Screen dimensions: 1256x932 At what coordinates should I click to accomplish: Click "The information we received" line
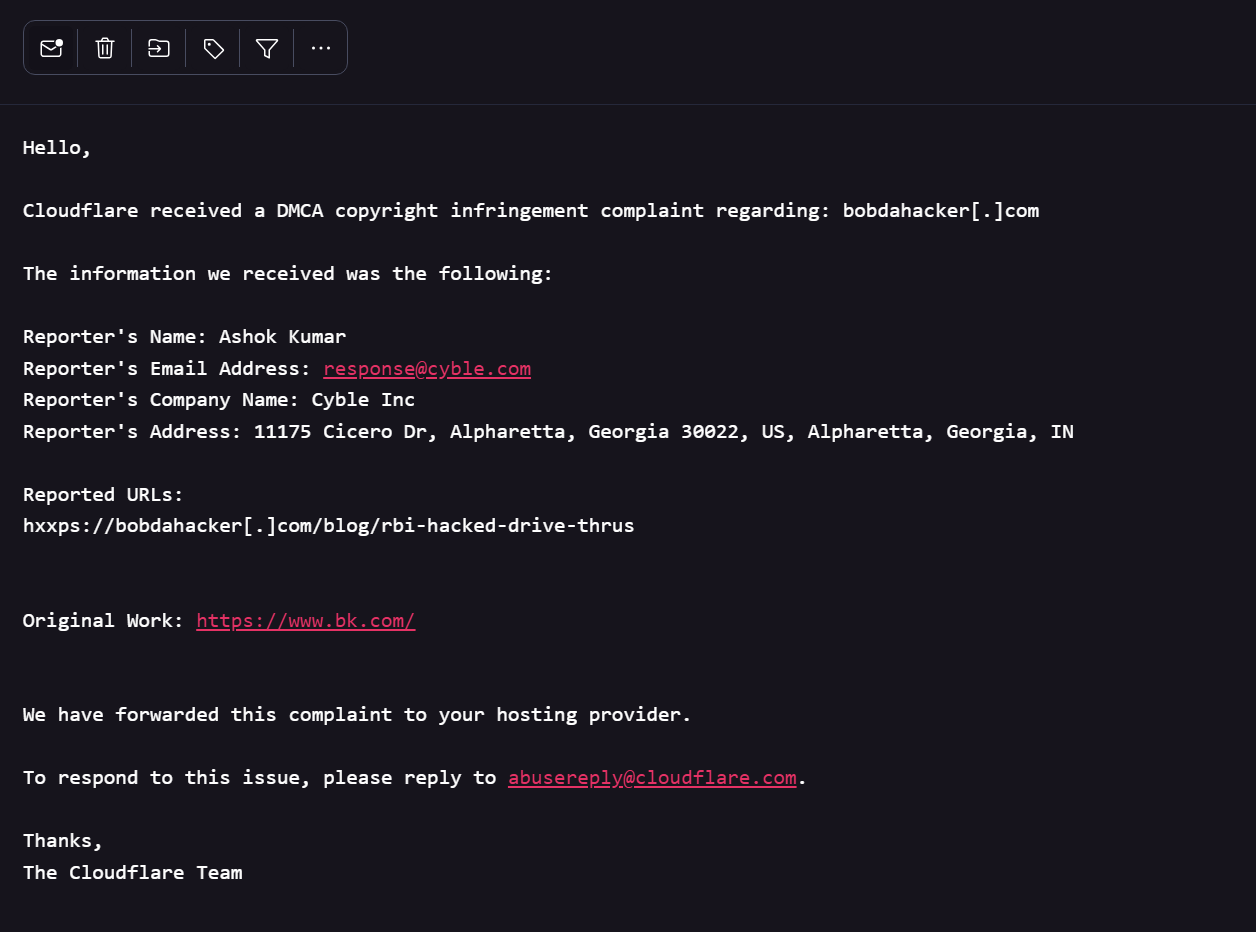pyautogui.click(x=288, y=274)
